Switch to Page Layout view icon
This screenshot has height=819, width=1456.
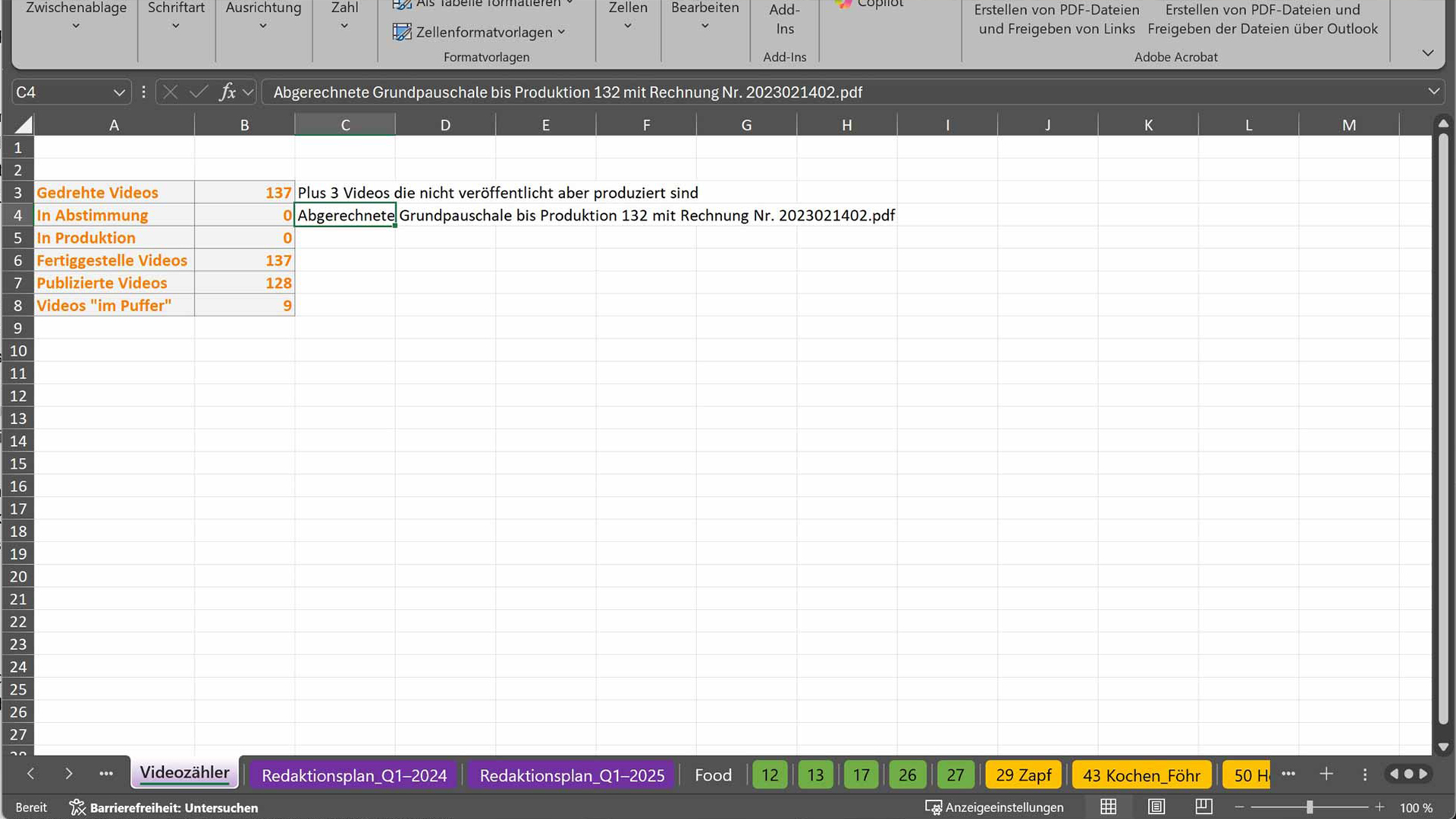[x=1156, y=808]
